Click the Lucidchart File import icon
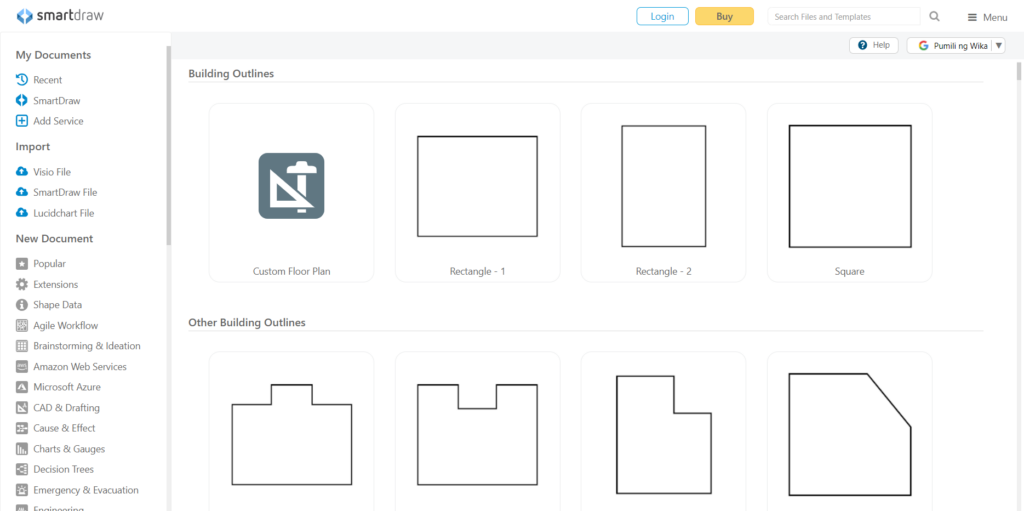The width and height of the screenshot is (1024, 511). point(22,213)
